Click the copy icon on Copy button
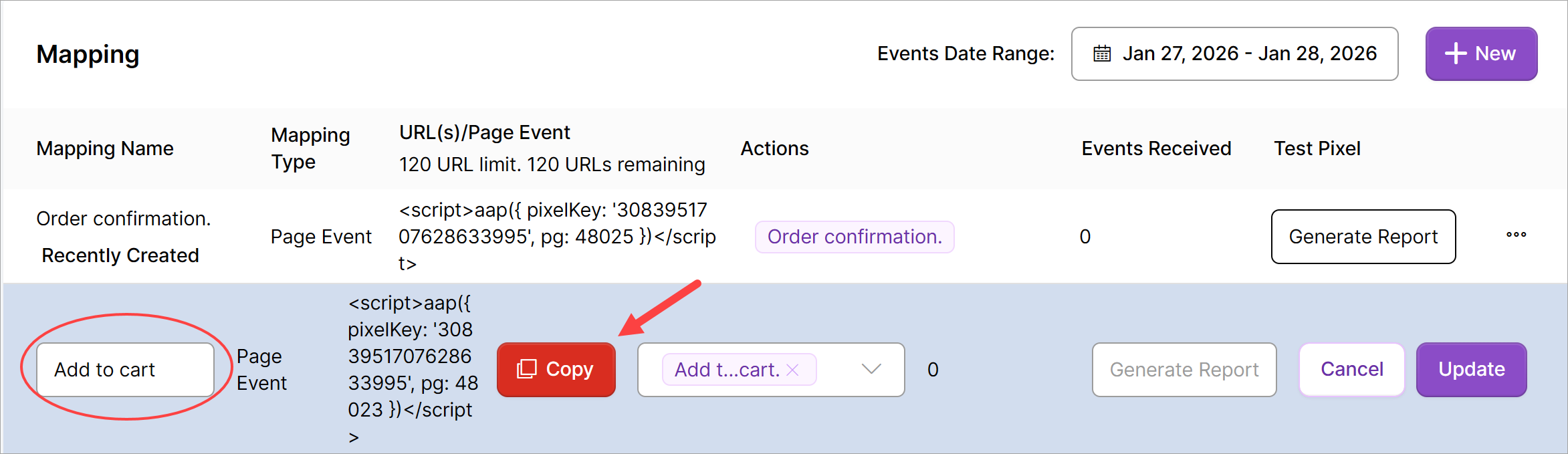Viewport: 1568px width, 454px height. [x=527, y=369]
